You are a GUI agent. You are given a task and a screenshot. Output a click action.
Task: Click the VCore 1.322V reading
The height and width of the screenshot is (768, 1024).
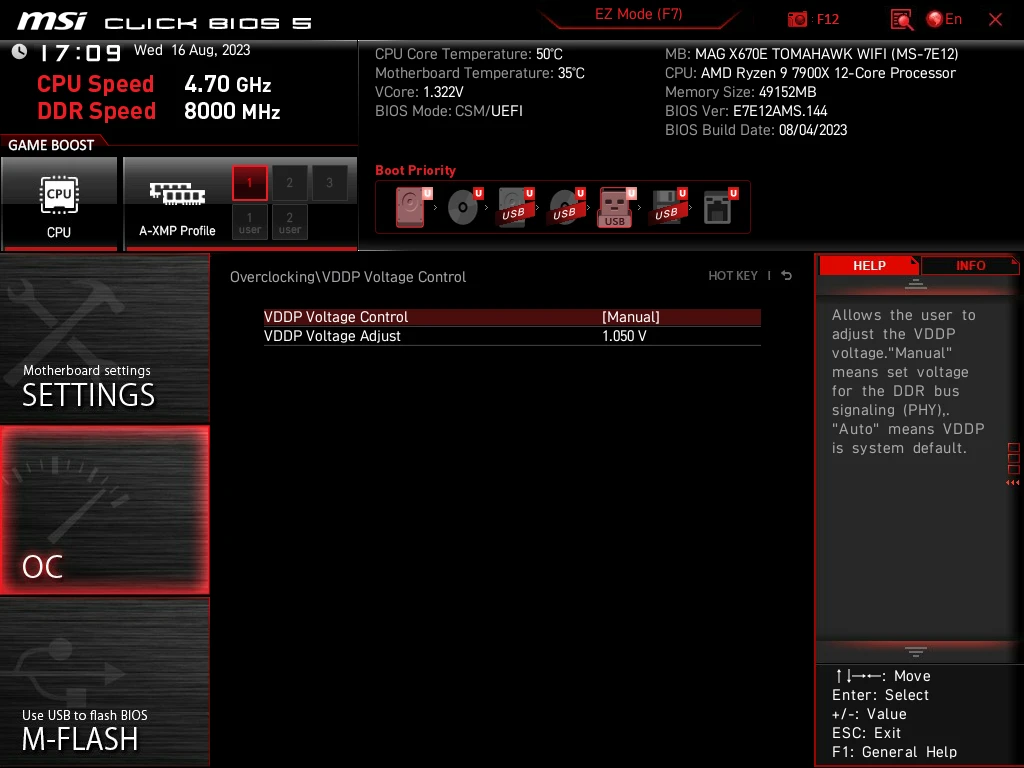point(419,92)
